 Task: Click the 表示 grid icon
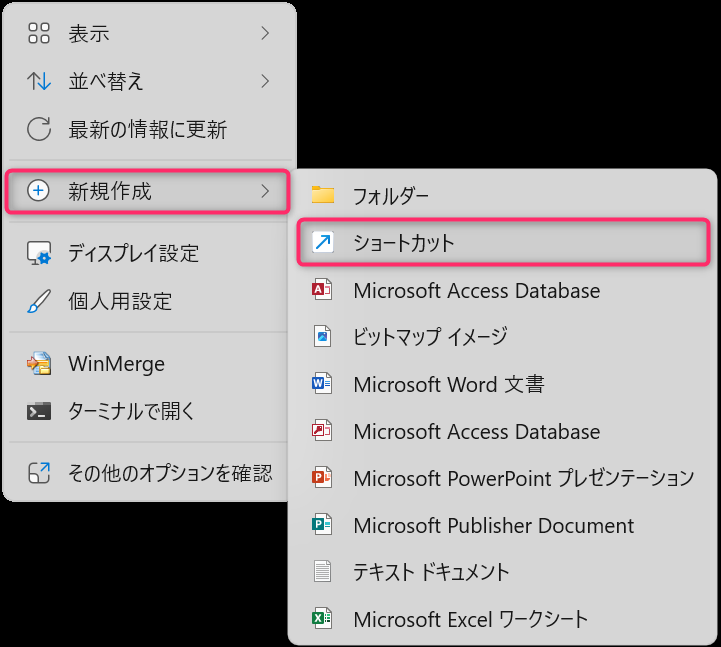pyautogui.click(x=39, y=33)
